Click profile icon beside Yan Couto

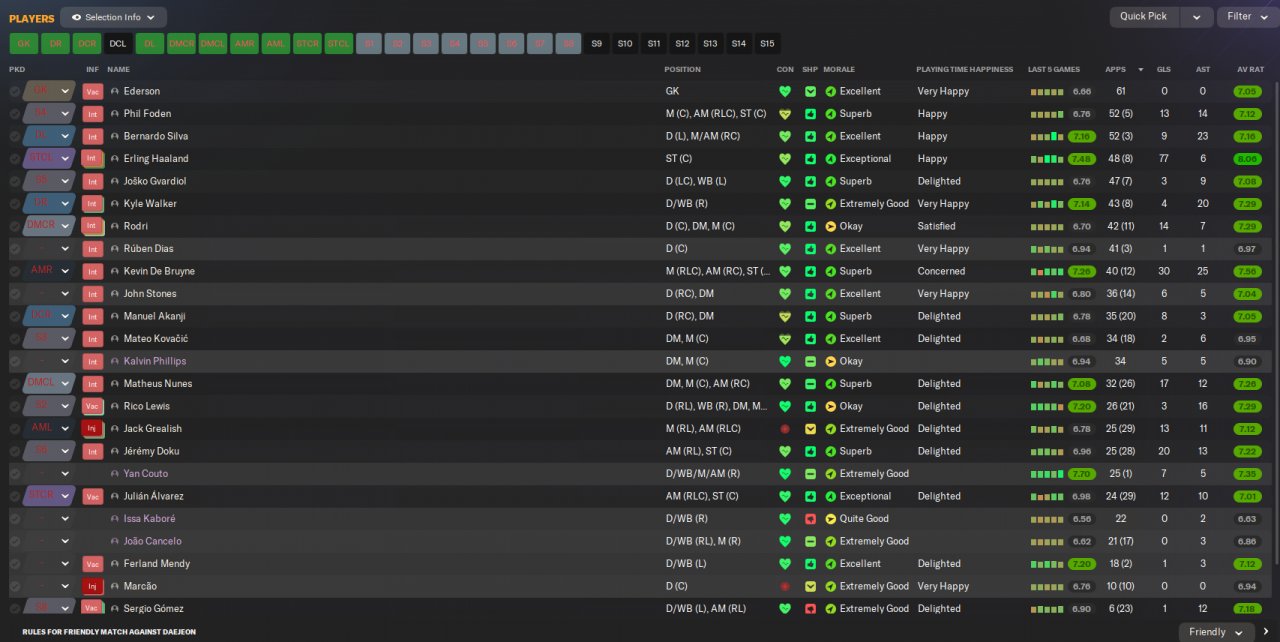[115, 474]
